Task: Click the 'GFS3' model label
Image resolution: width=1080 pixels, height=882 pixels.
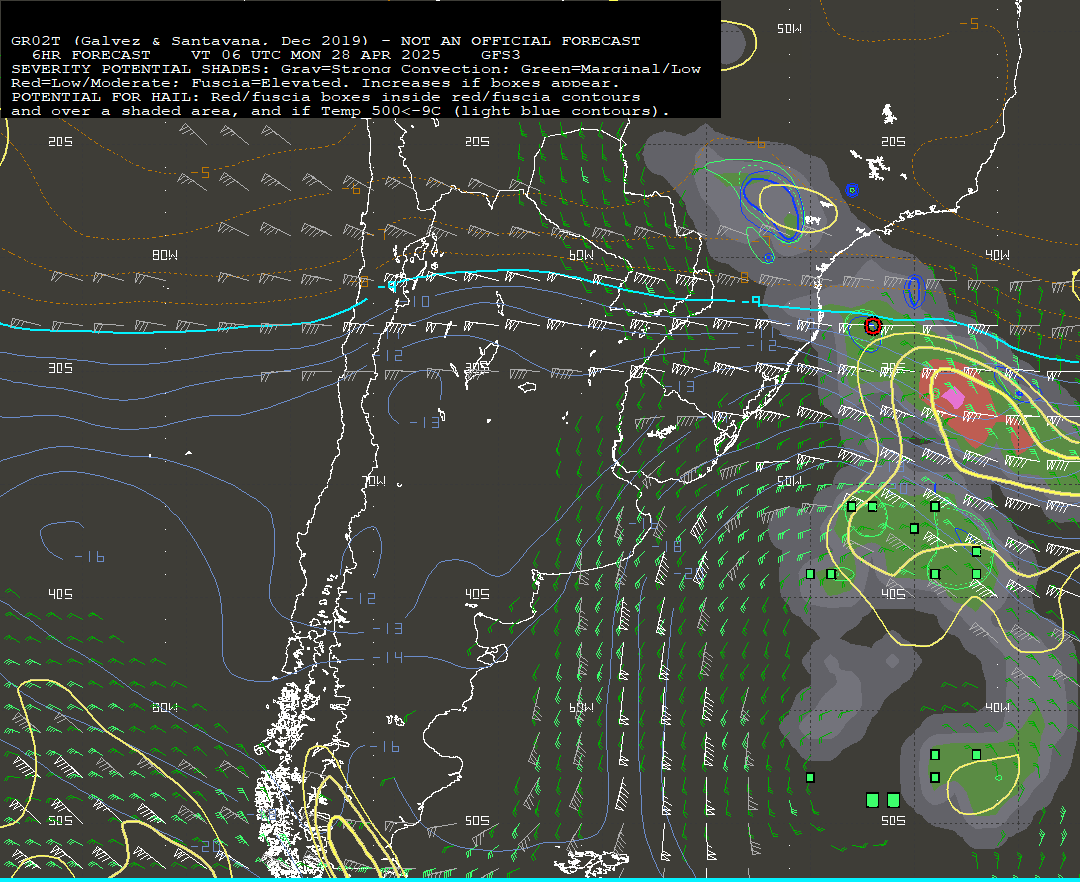Action: pyautogui.click(x=501, y=55)
